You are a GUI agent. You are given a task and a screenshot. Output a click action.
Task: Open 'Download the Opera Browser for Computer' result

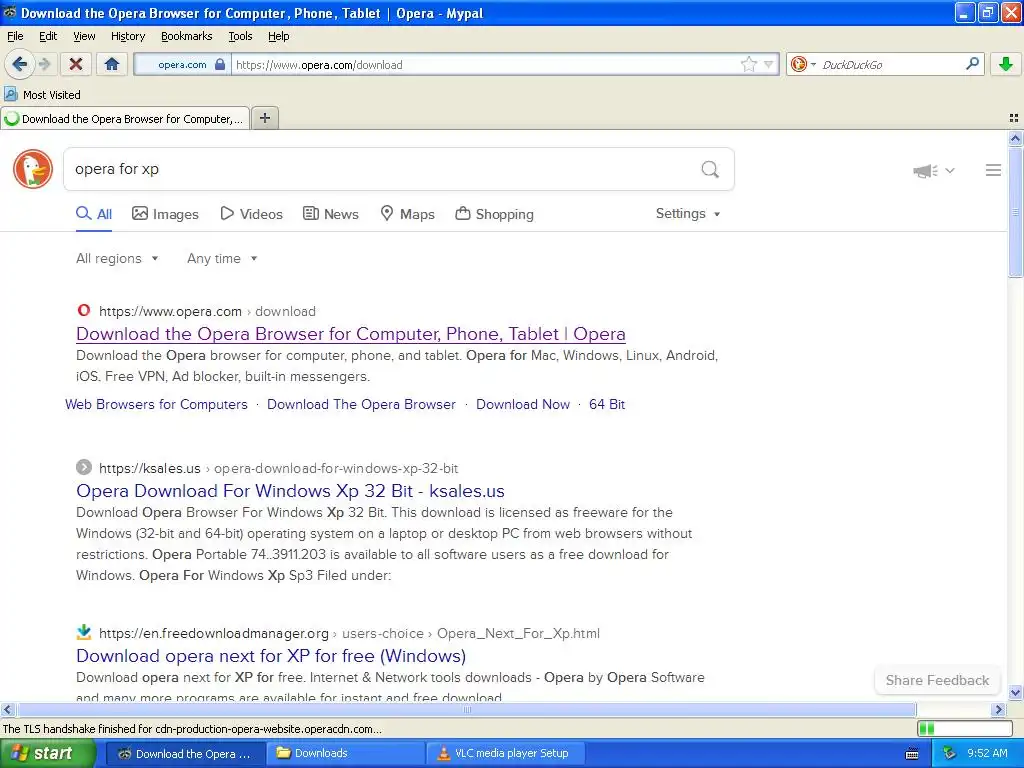pyautogui.click(x=351, y=334)
